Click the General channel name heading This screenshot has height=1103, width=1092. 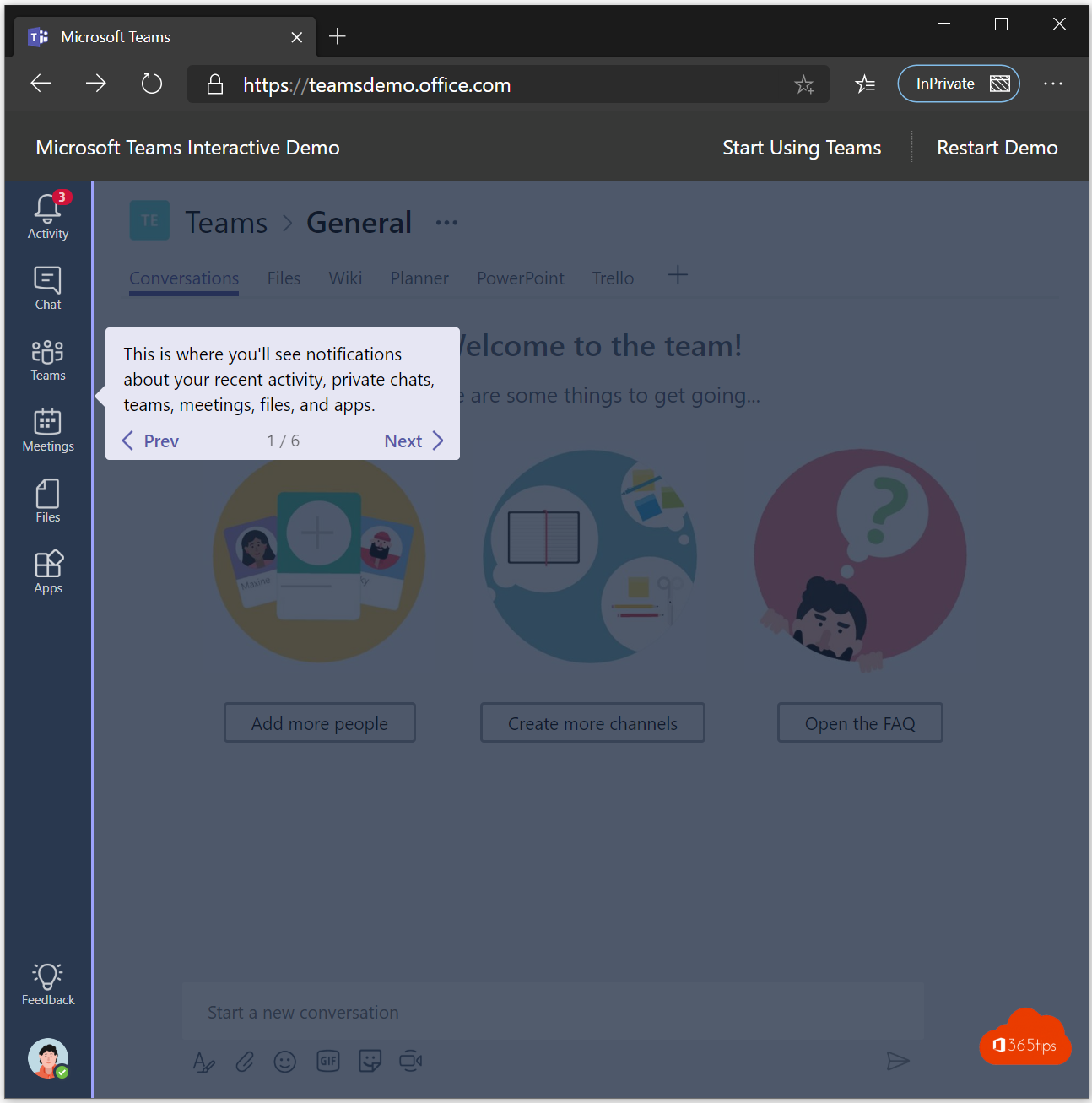[359, 223]
